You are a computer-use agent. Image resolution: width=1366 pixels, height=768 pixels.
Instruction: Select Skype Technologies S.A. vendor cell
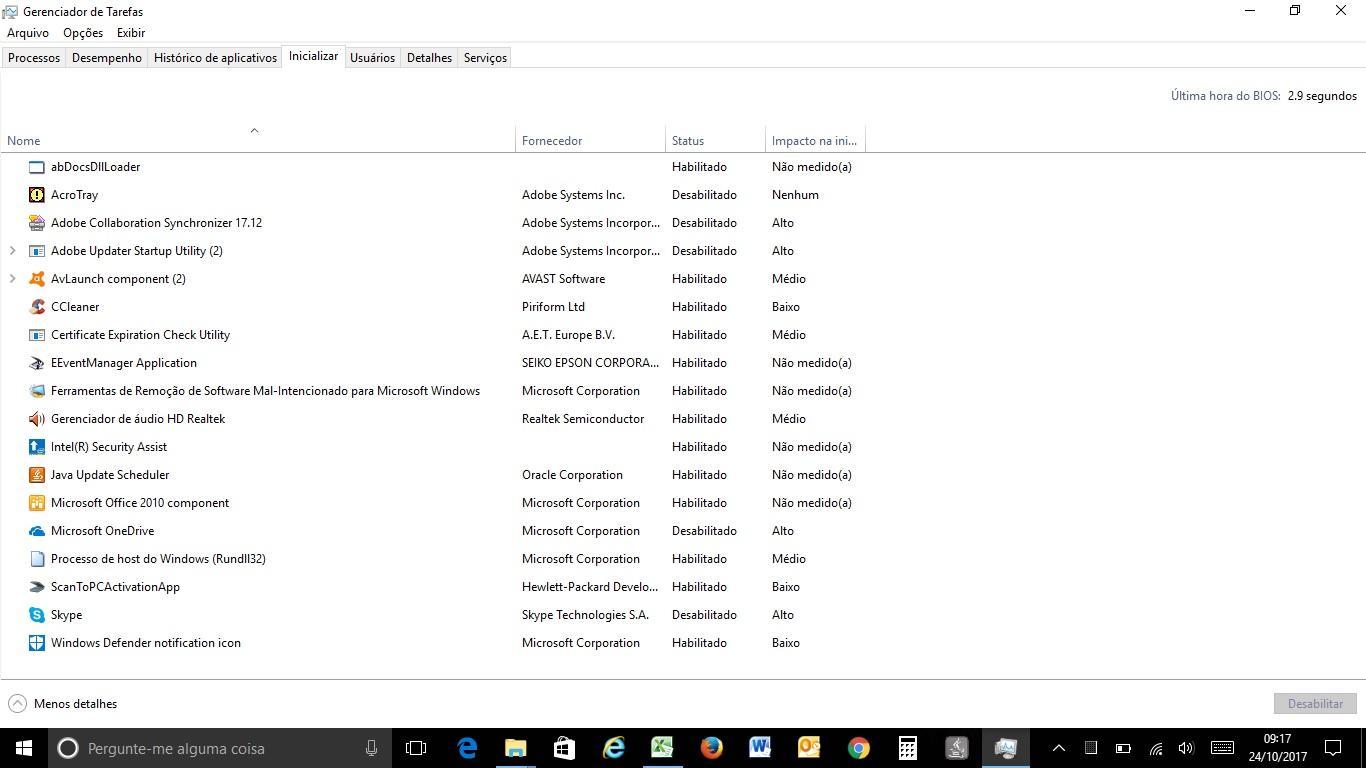point(585,615)
